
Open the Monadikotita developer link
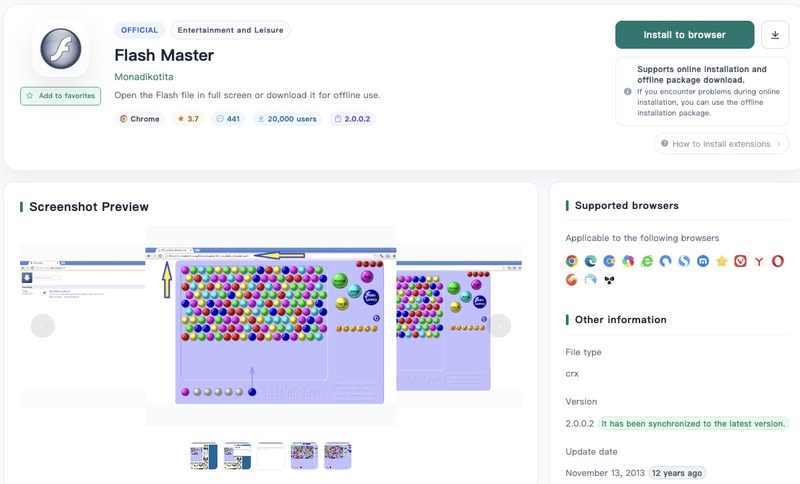pos(144,77)
